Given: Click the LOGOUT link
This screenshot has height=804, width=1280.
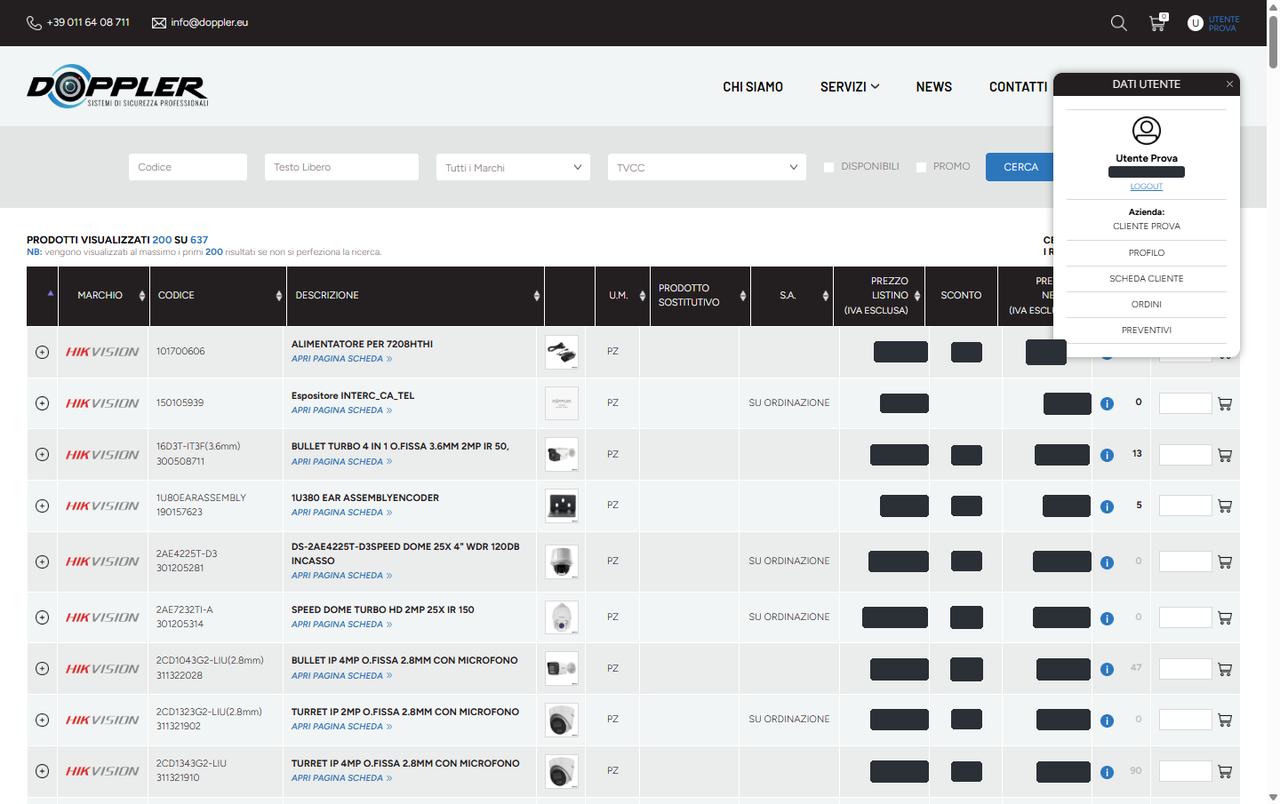Looking at the screenshot, I should (x=1146, y=187).
